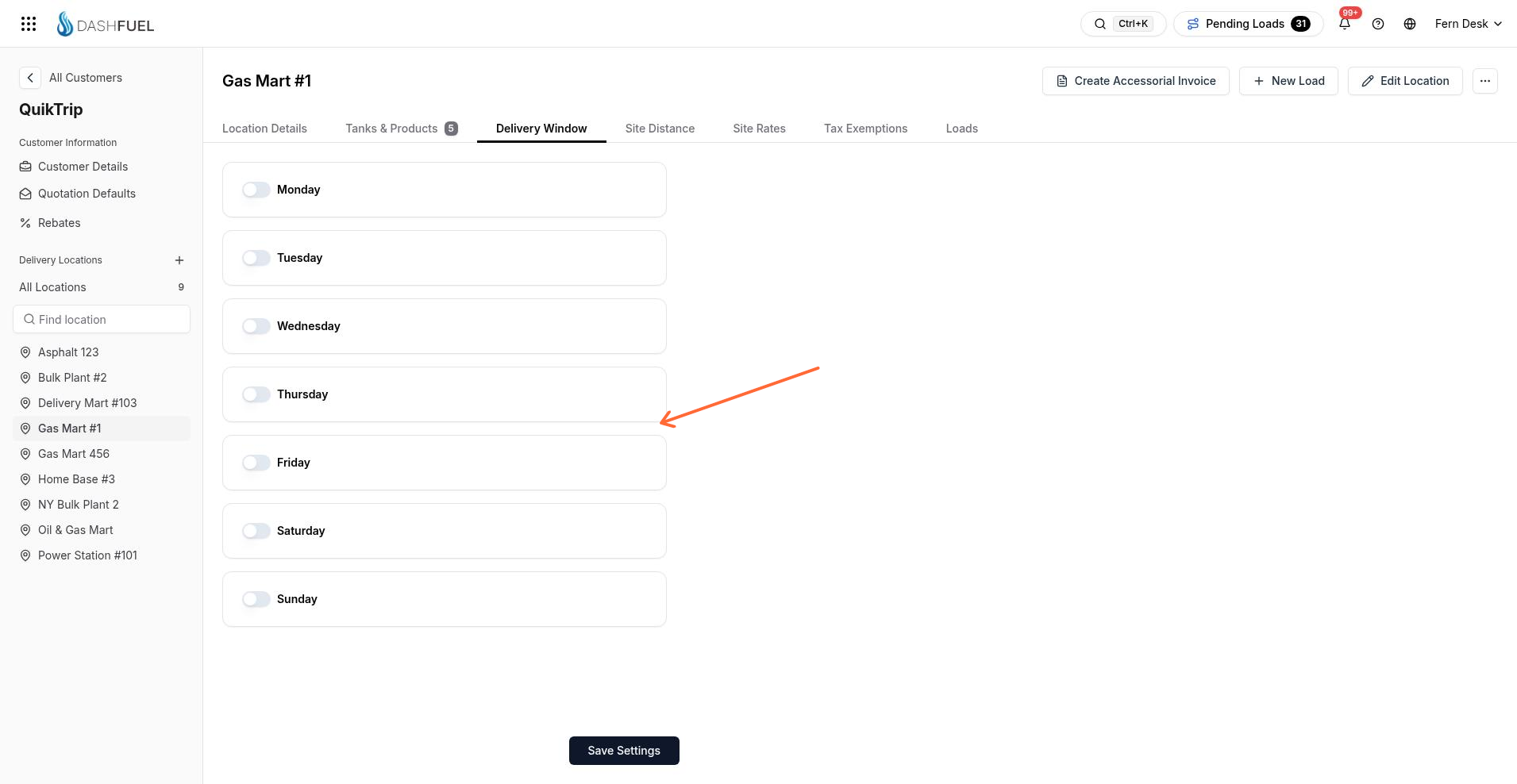Select the Home Base #3 location
The width and height of the screenshot is (1517, 784).
[x=102, y=479]
